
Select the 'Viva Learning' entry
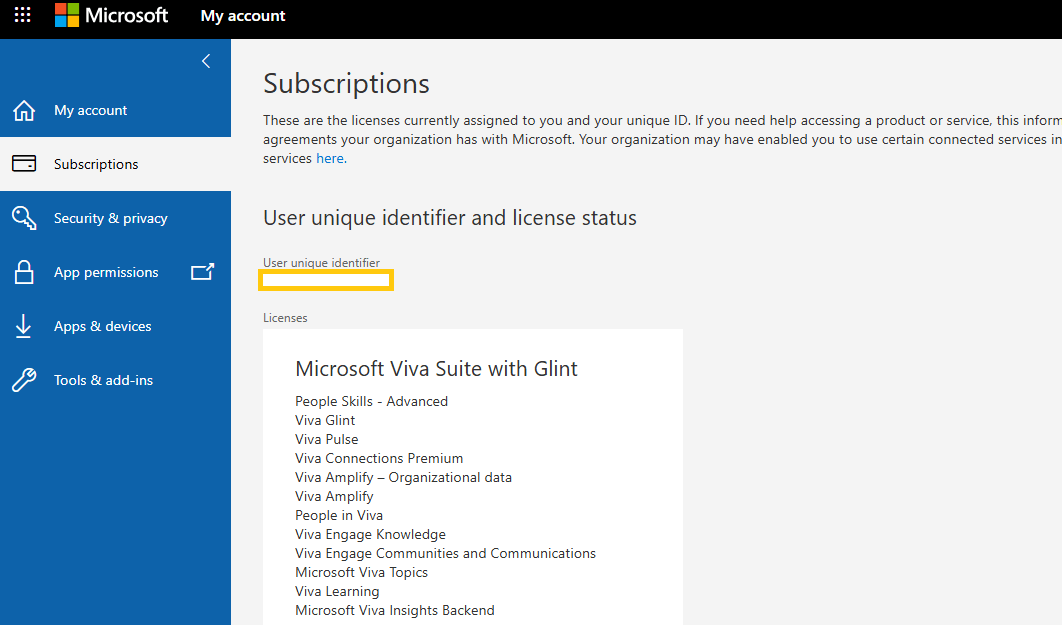[x=337, y=591]
